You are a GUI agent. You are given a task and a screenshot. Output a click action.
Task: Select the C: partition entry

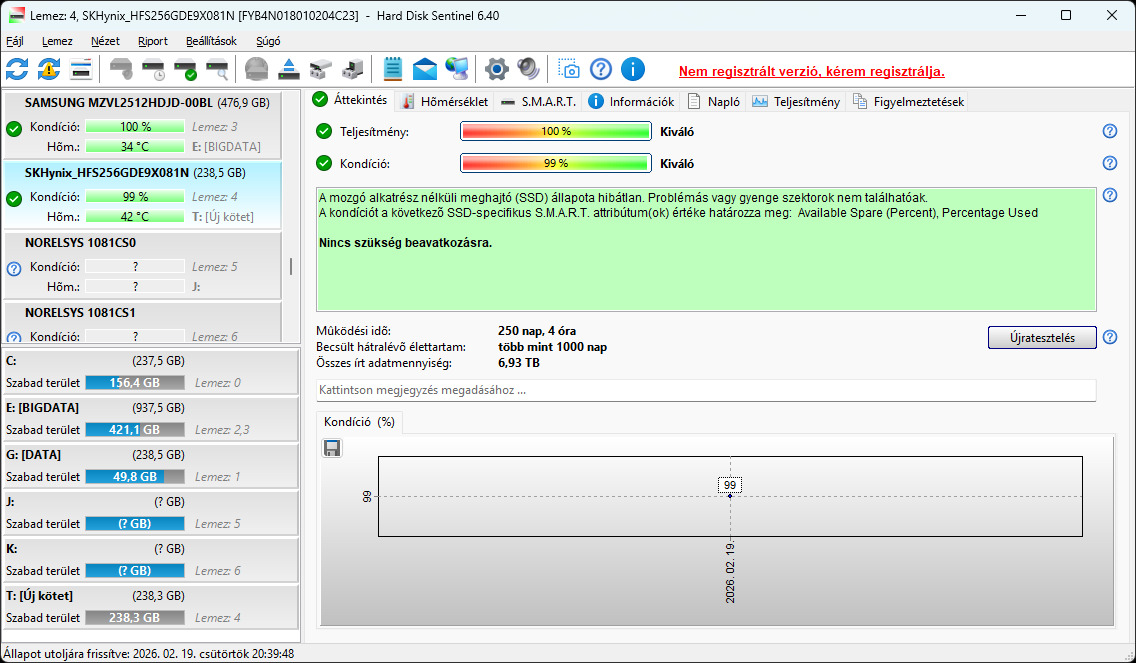pyautogui.click(x=151, y=372)
